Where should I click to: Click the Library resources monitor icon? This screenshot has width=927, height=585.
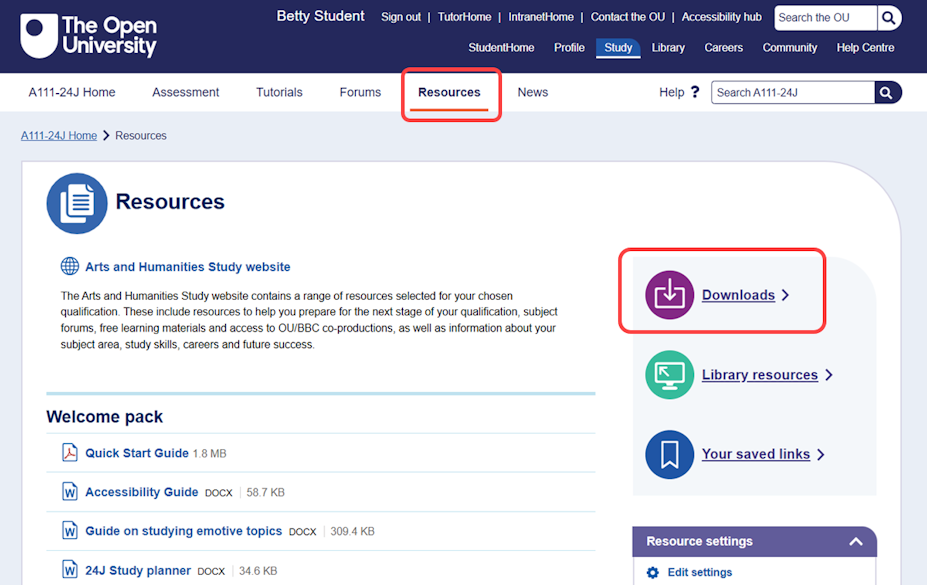[x=669, y=374]
